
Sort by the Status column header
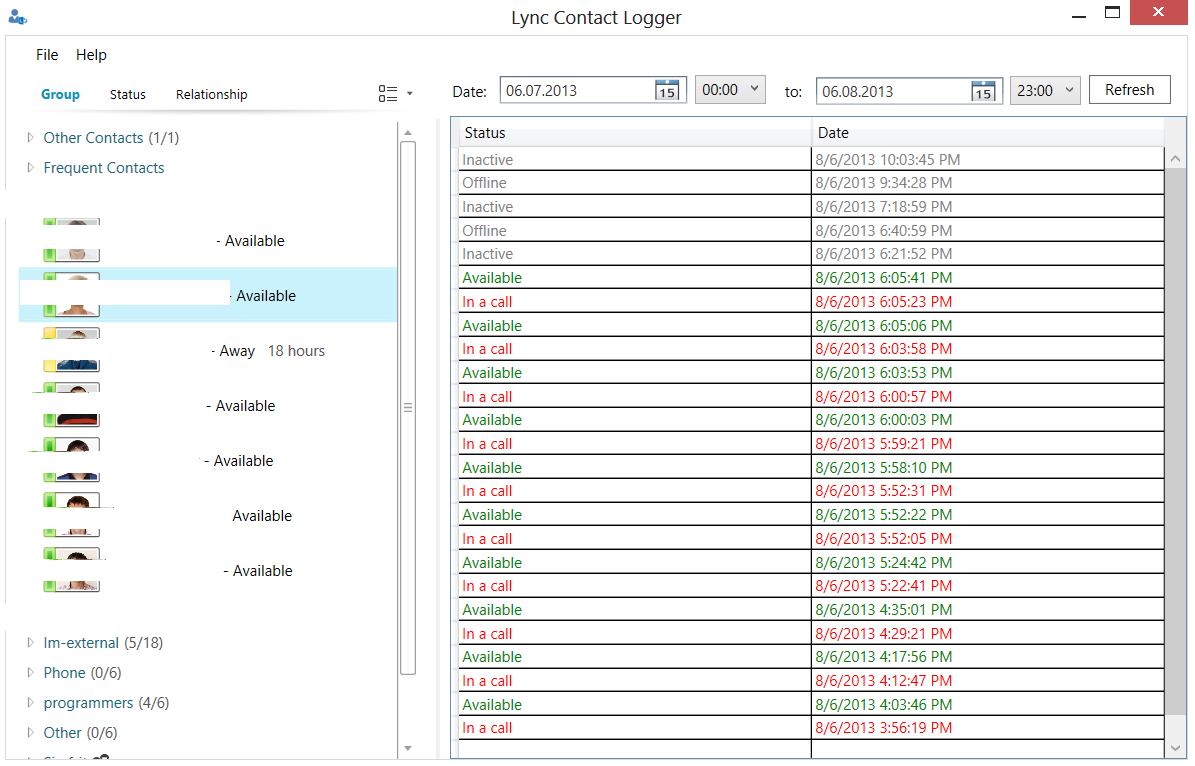(x=635, y=133)
